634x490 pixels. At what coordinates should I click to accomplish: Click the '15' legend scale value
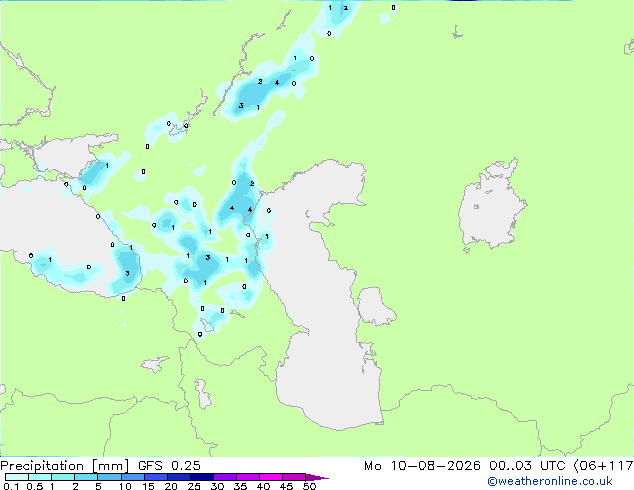coord(148,486)
